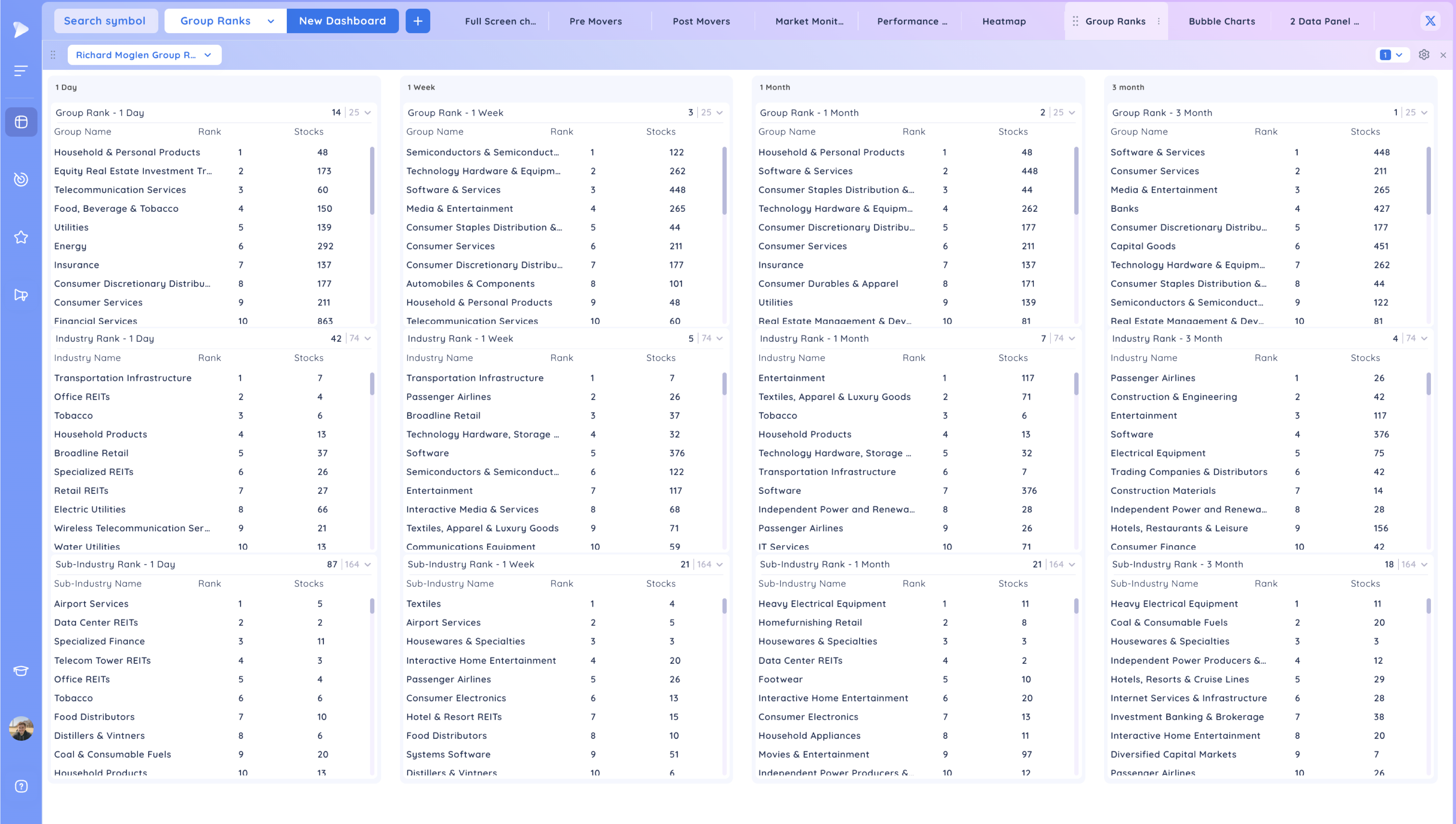Switch to the Post Movers tab
Screen dimensions: 1456x824
click(x=701, y=21)
